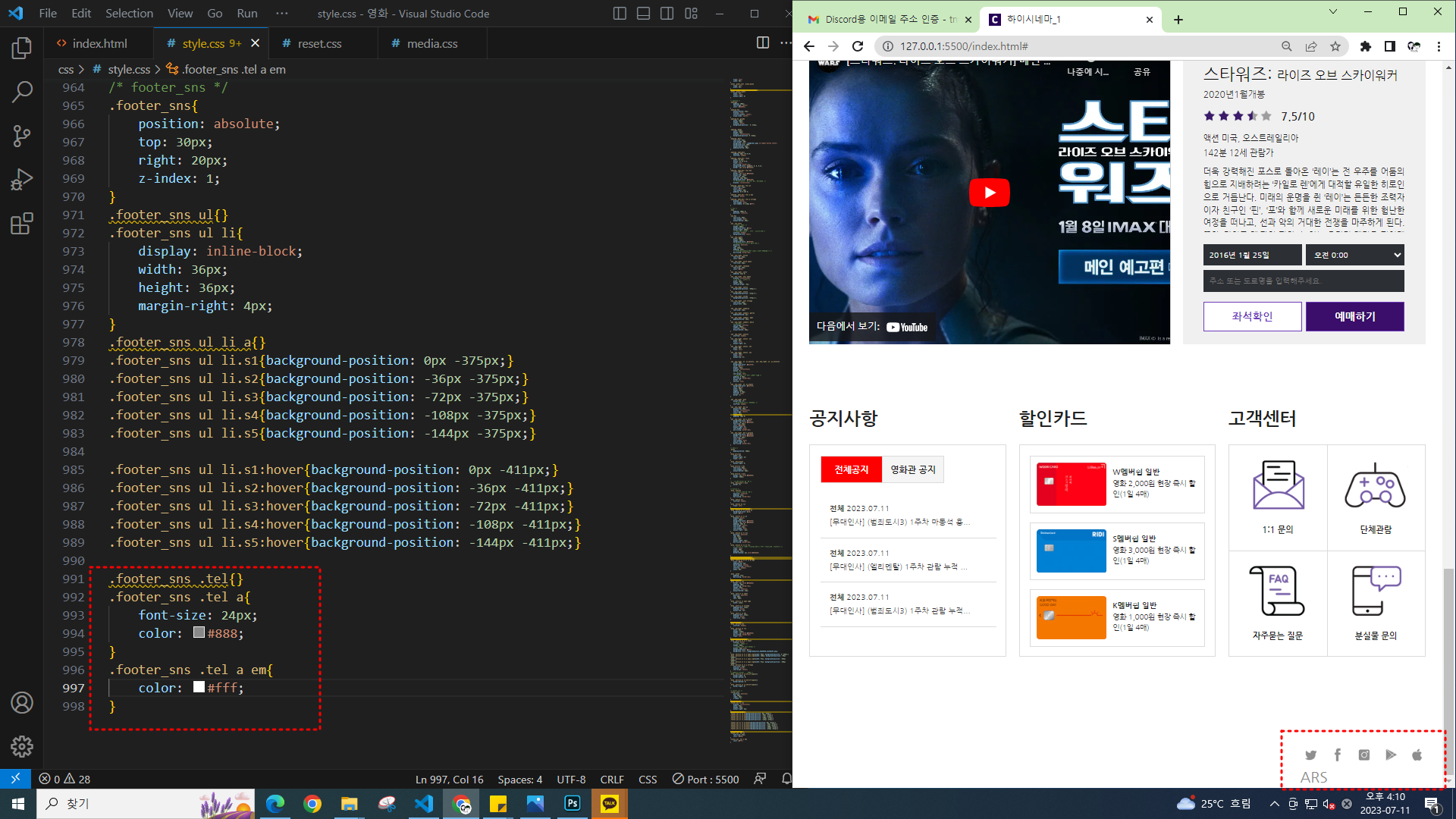1456x819 pixels.
Task: Open the 오전 0:00 time dropdown
Action: [x=1354, y=255]
